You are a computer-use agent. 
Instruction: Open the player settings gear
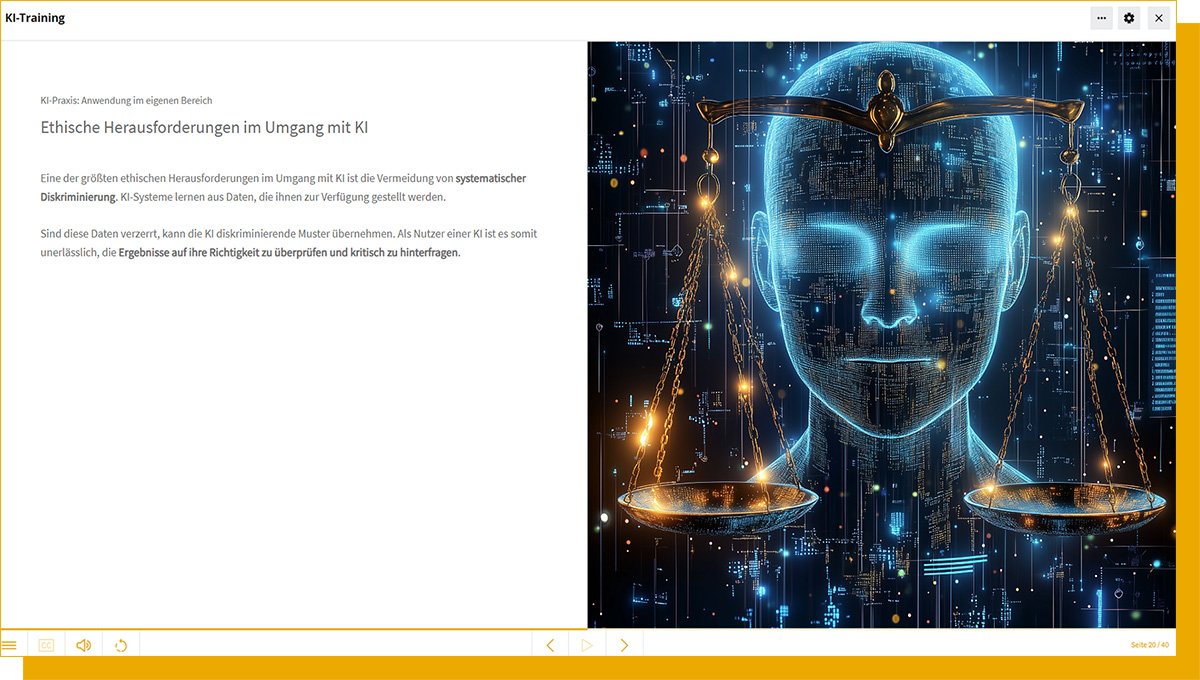pos(1129,17)
